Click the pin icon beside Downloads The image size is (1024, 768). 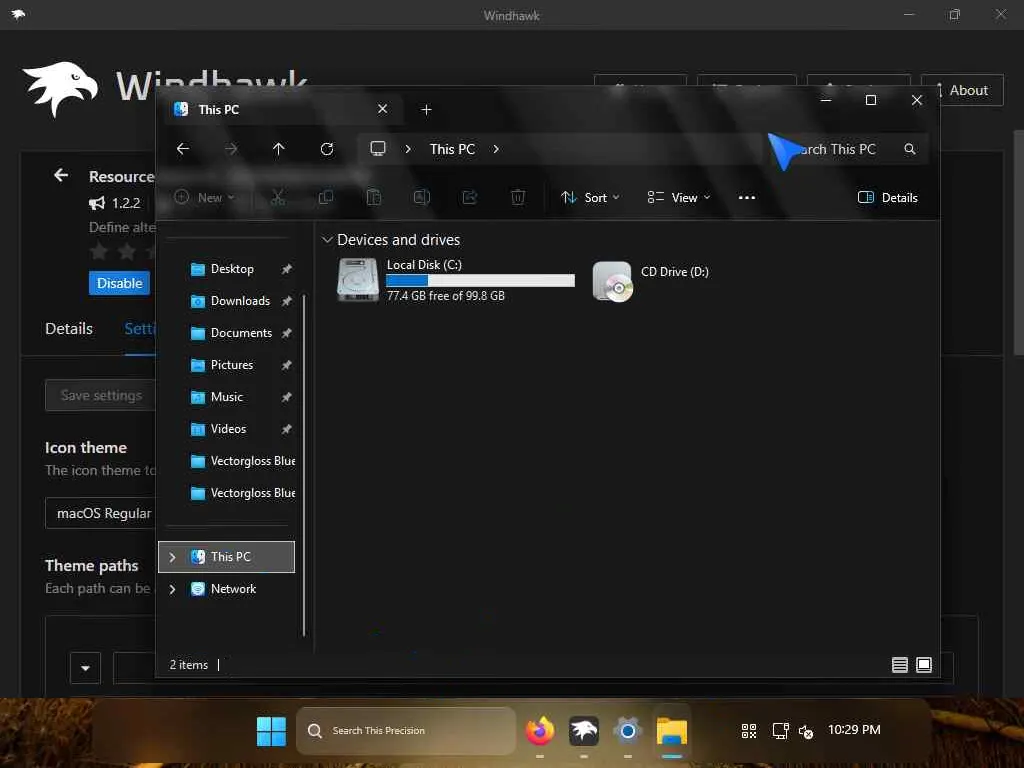pos(286,301)
